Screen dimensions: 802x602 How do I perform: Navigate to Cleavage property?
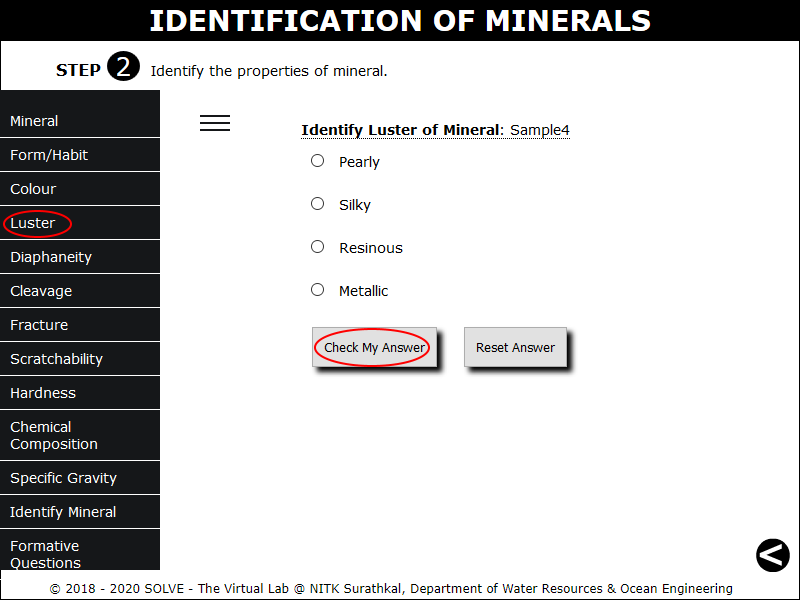click(80, 291)
